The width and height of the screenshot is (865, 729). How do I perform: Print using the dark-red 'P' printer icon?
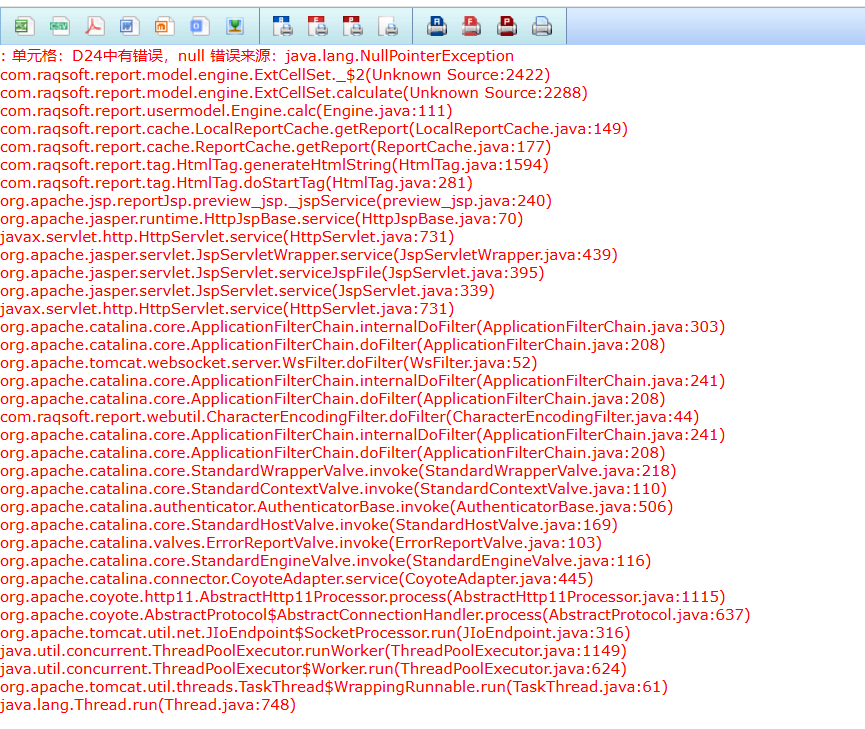[x=506, y=26]
